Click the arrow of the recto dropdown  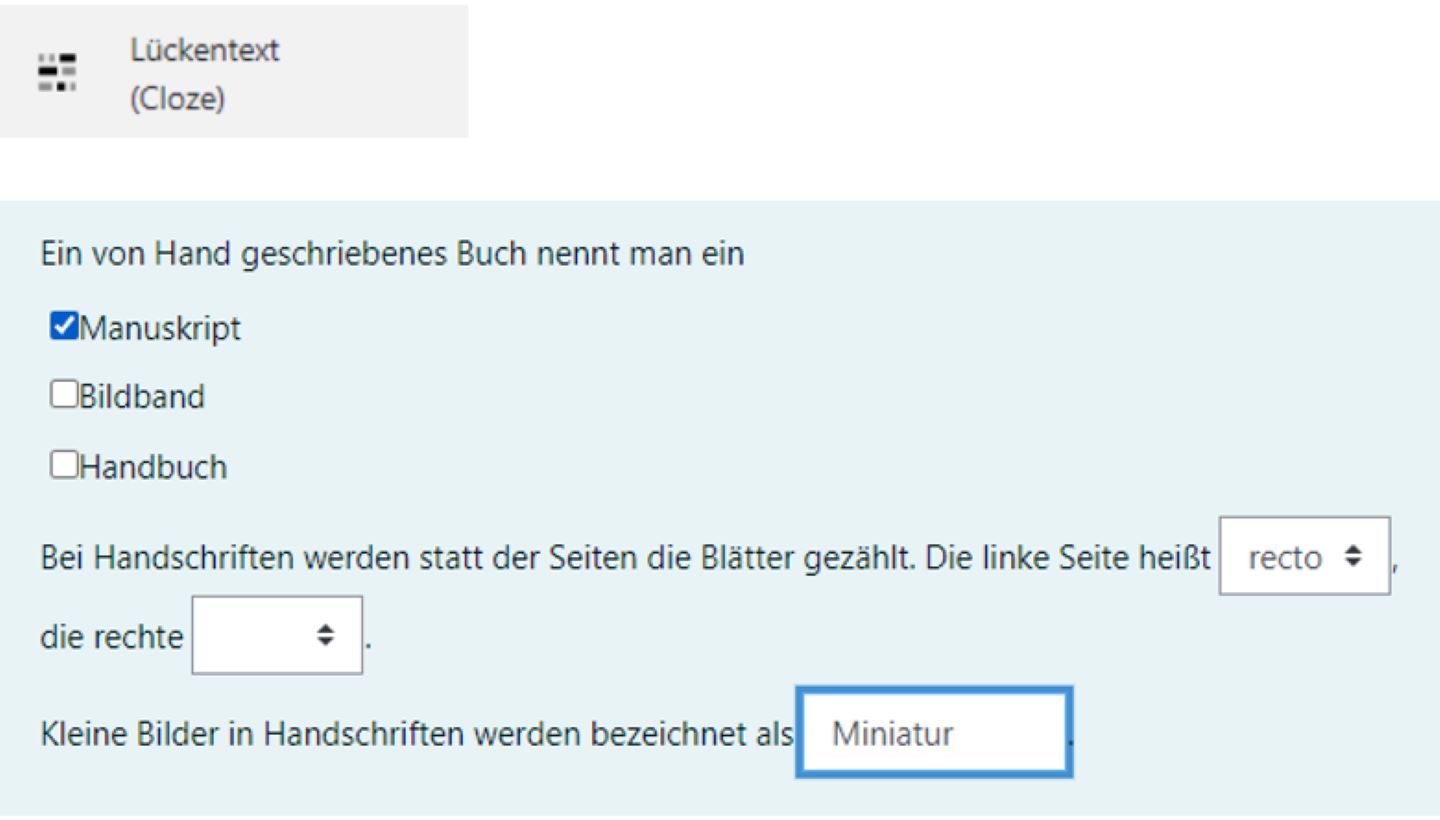coord(1353,556)
